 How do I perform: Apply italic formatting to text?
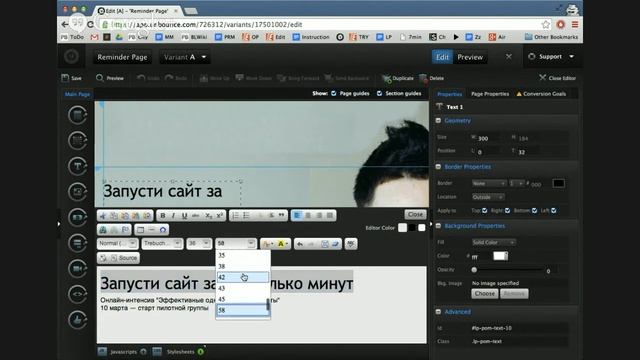pos(173,216)
